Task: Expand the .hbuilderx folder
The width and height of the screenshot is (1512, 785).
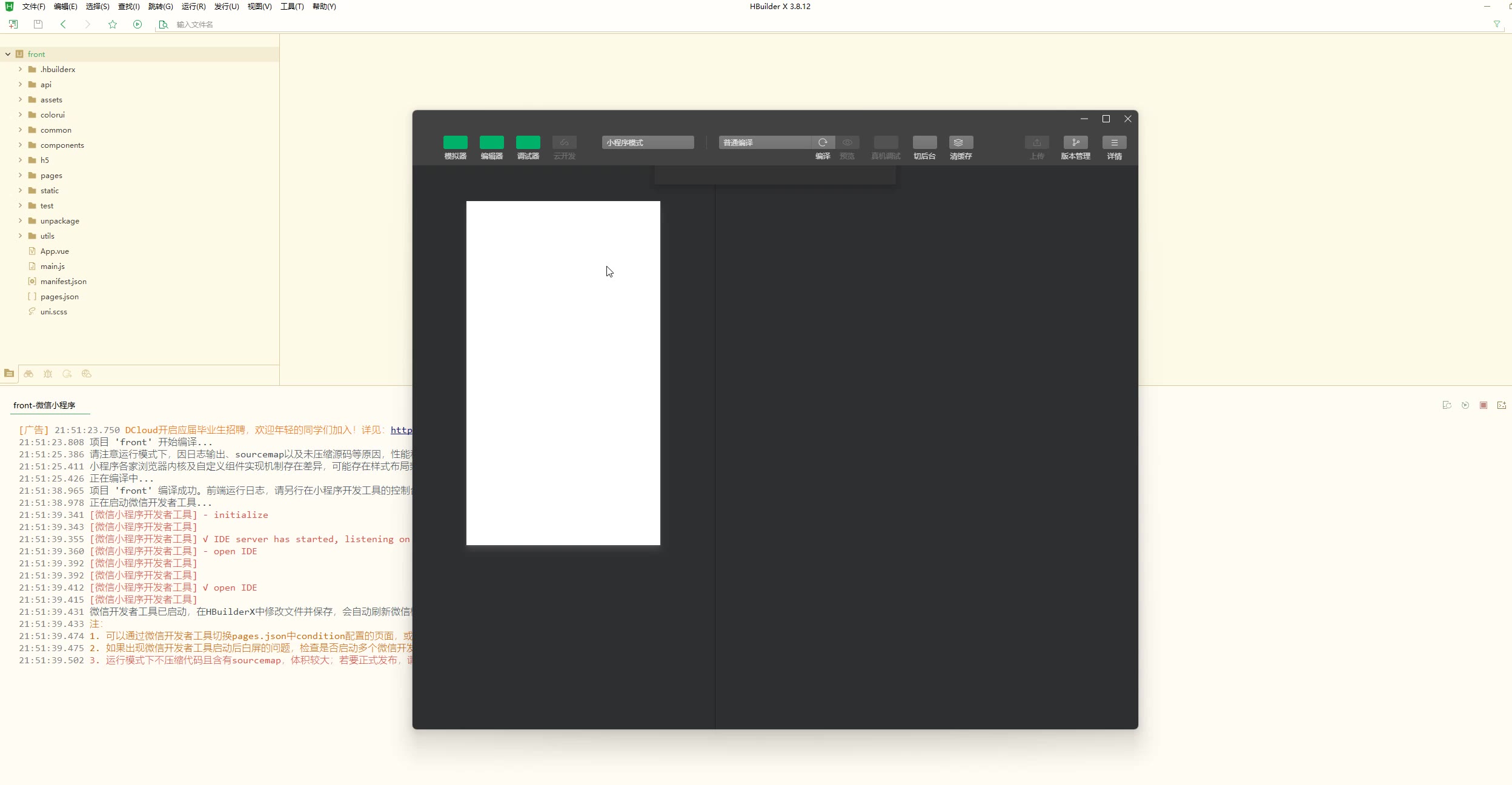Action: point(20,69)
